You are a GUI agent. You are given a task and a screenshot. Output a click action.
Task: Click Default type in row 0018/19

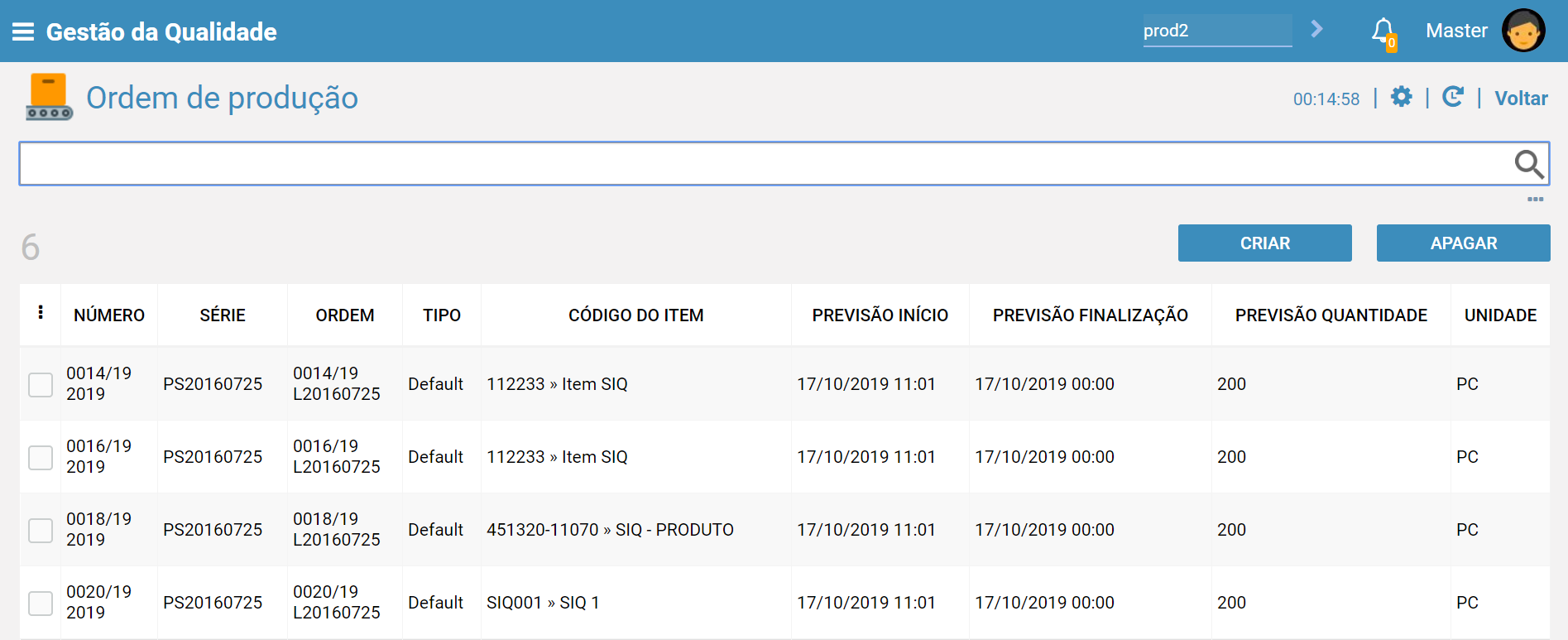click(435, 530)
